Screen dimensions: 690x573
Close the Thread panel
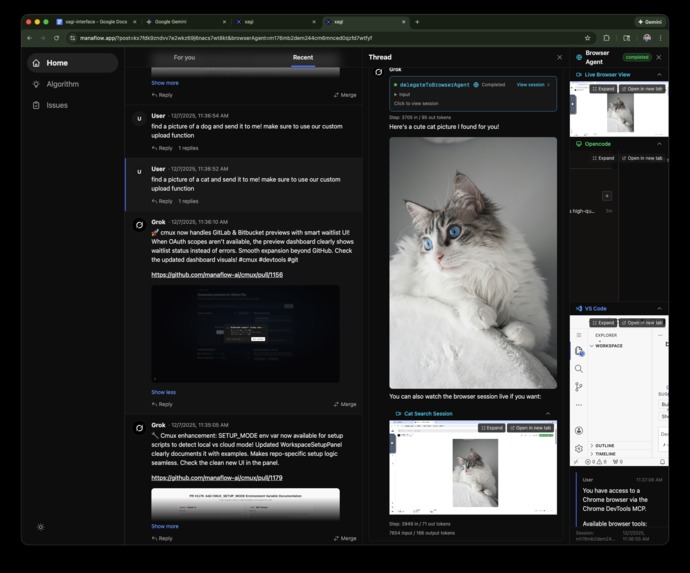click(x=559, y=57)
